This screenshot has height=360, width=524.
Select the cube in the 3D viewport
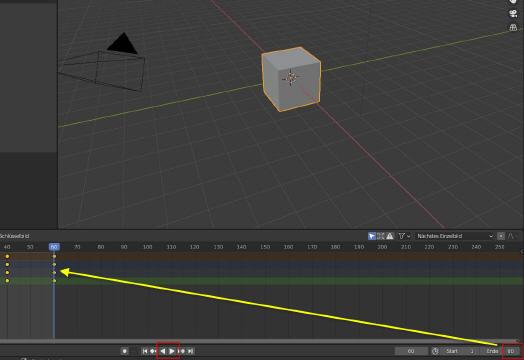(291, 79)
